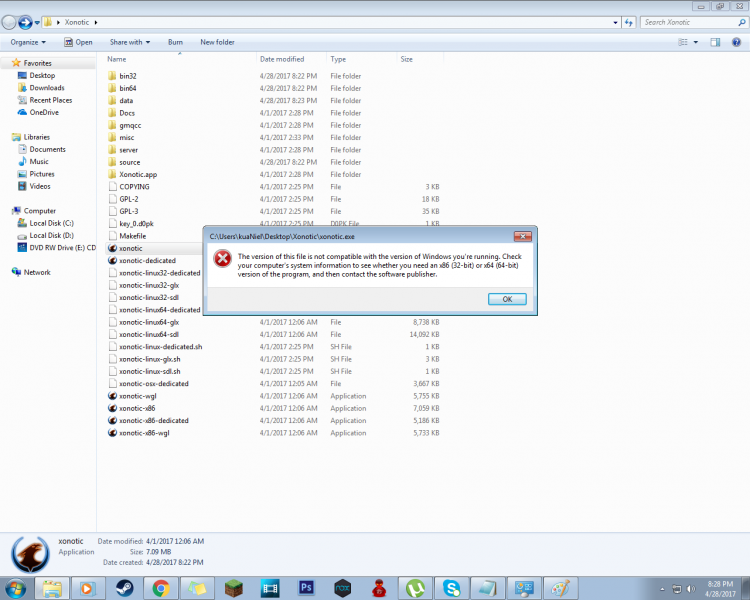
Task: Click the Help question mark icon
Action: coord(737,42)
